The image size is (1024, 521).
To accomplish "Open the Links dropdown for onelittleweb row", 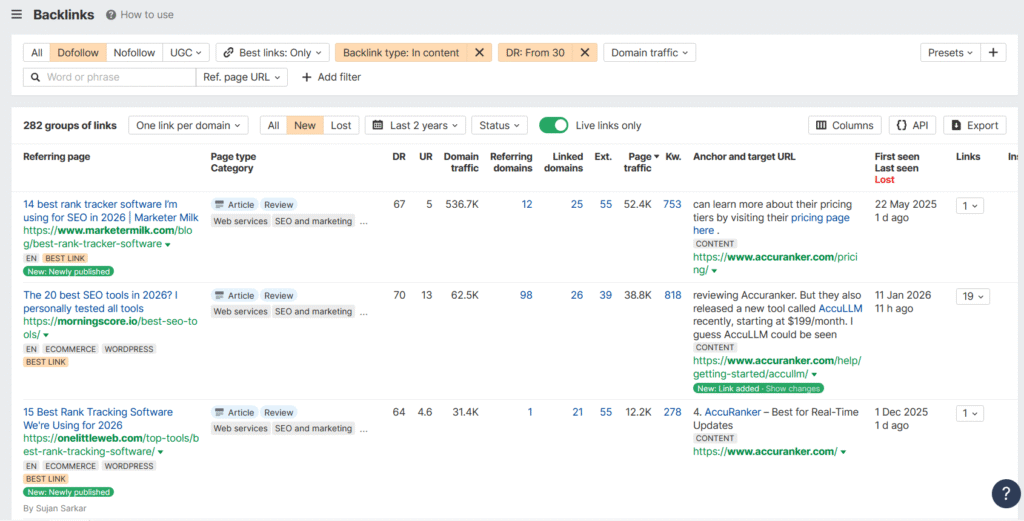I will pyautogui.click(x=970, y=413).
